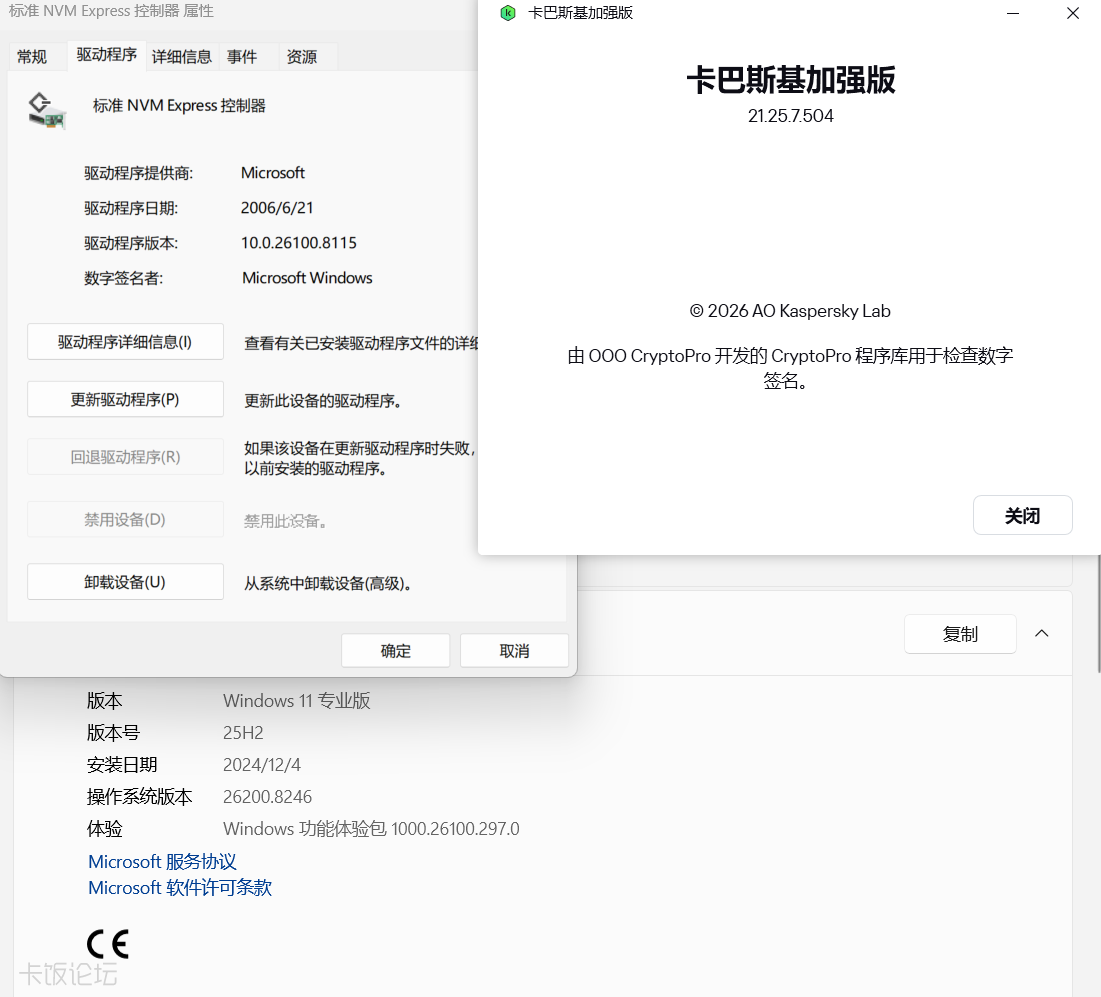Click the Windows 11 专业版 edition value
This screenshot has height=997, width=1101.
coord(296,701)
